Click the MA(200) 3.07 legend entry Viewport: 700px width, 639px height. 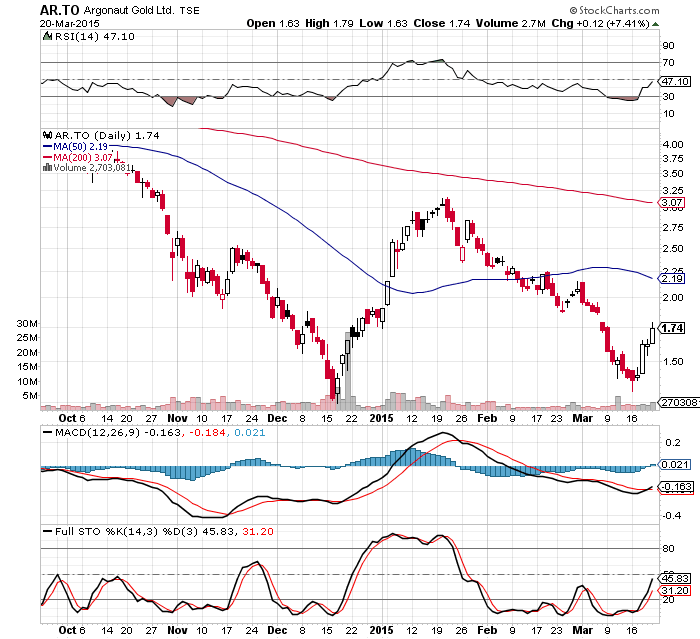83,157
